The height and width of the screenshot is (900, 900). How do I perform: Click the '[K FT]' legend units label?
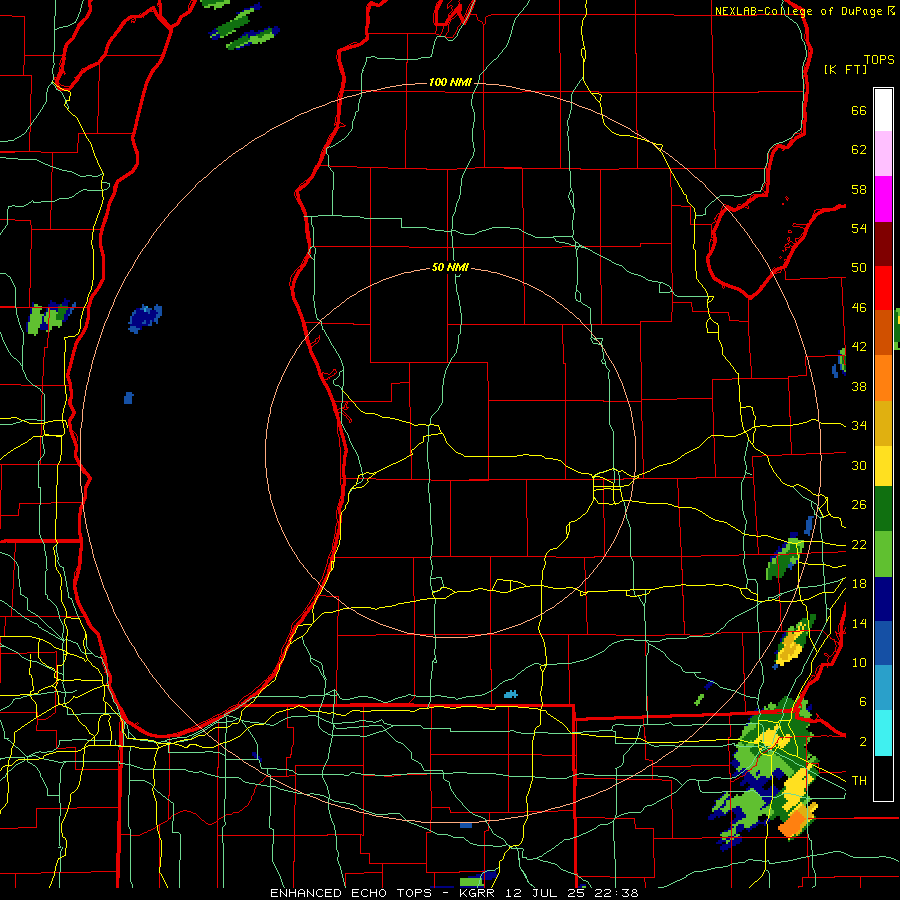coord(845,69)
